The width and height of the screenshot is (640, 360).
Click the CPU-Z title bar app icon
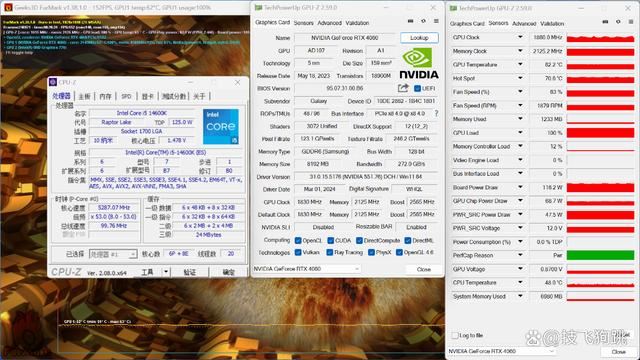pyautogui.click(x=53, y=82)
